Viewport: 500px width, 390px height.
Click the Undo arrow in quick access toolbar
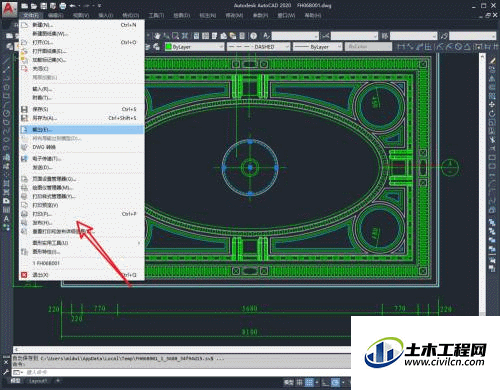click(x=72, y=6)
